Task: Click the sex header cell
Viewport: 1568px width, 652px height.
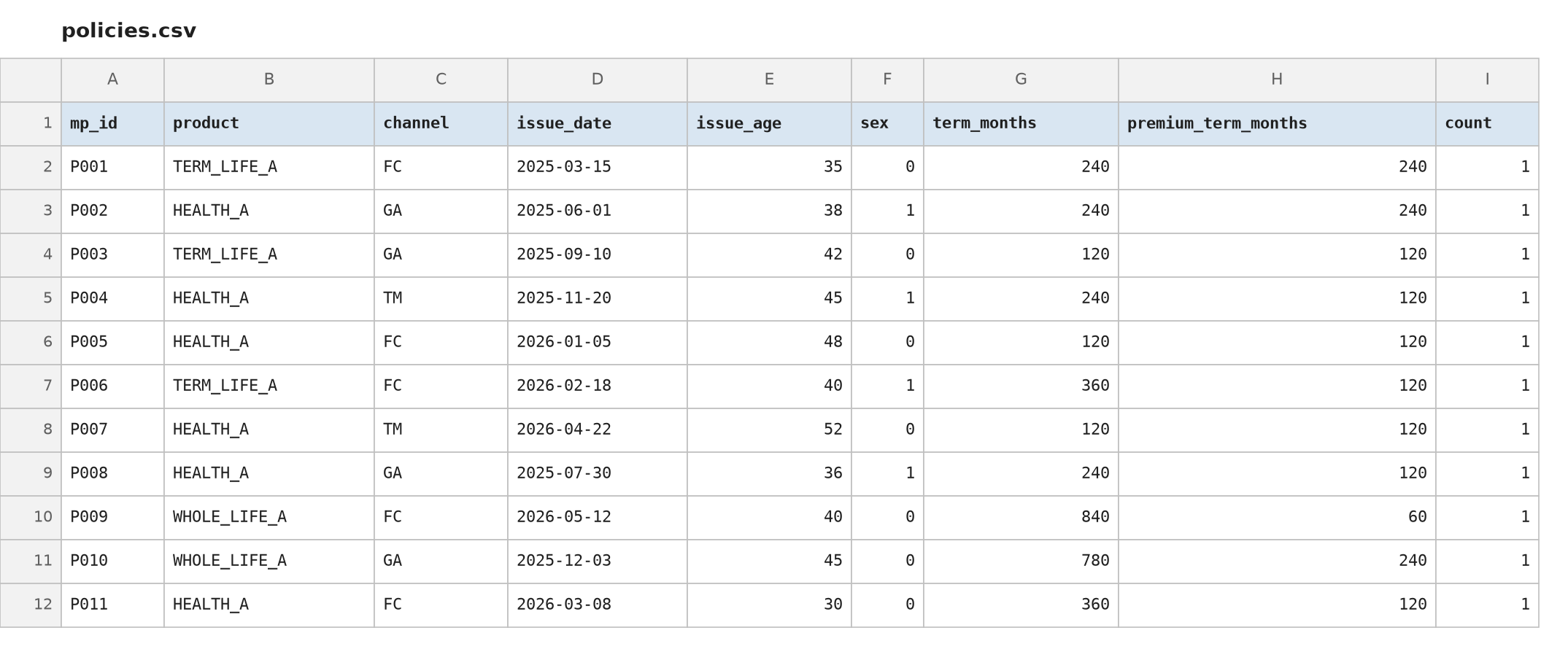Action: [887, 124]
